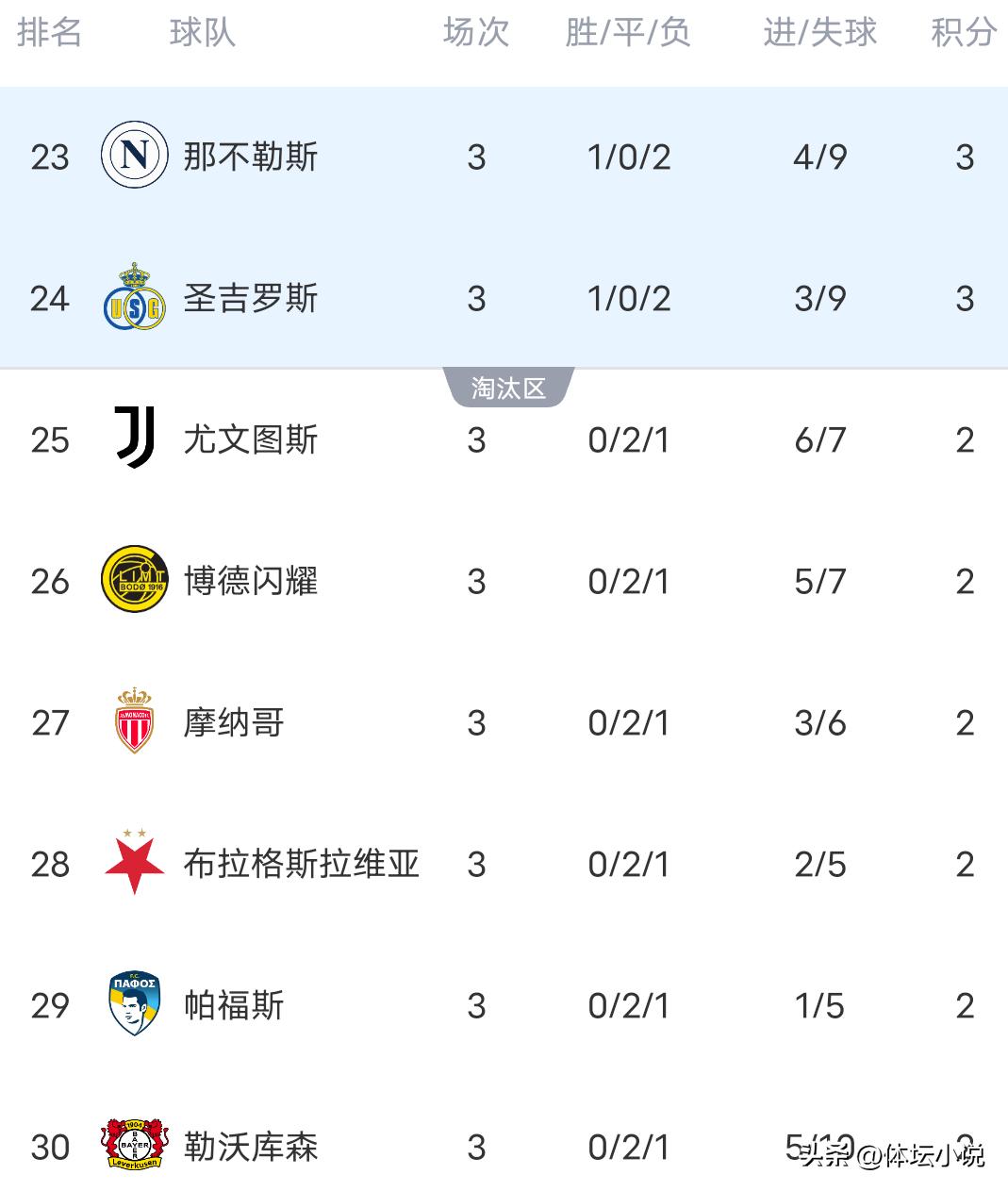This screenshot has height=1191, width=1008.
Task: Click the Napoli club crest icon
Action: click(x=134, y=156)
